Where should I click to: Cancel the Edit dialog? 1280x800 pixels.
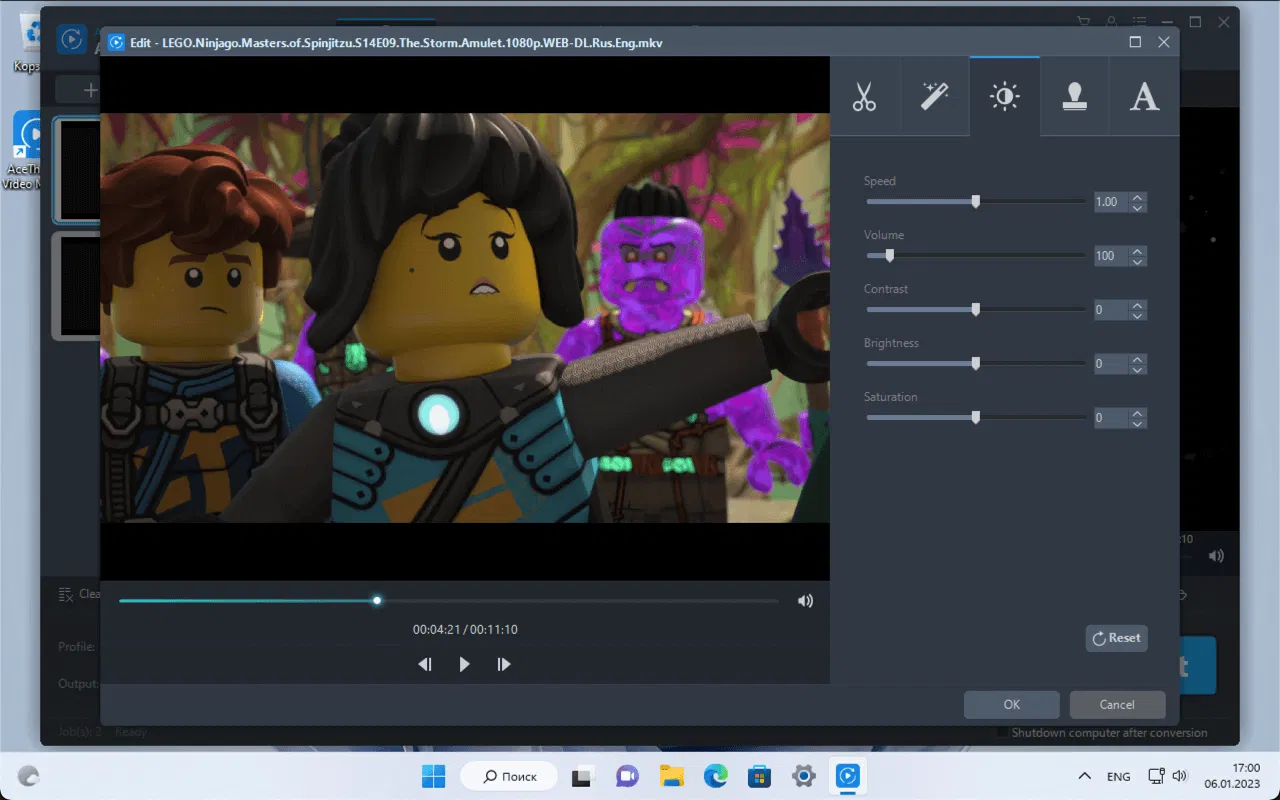click(x=1117, y=704)
